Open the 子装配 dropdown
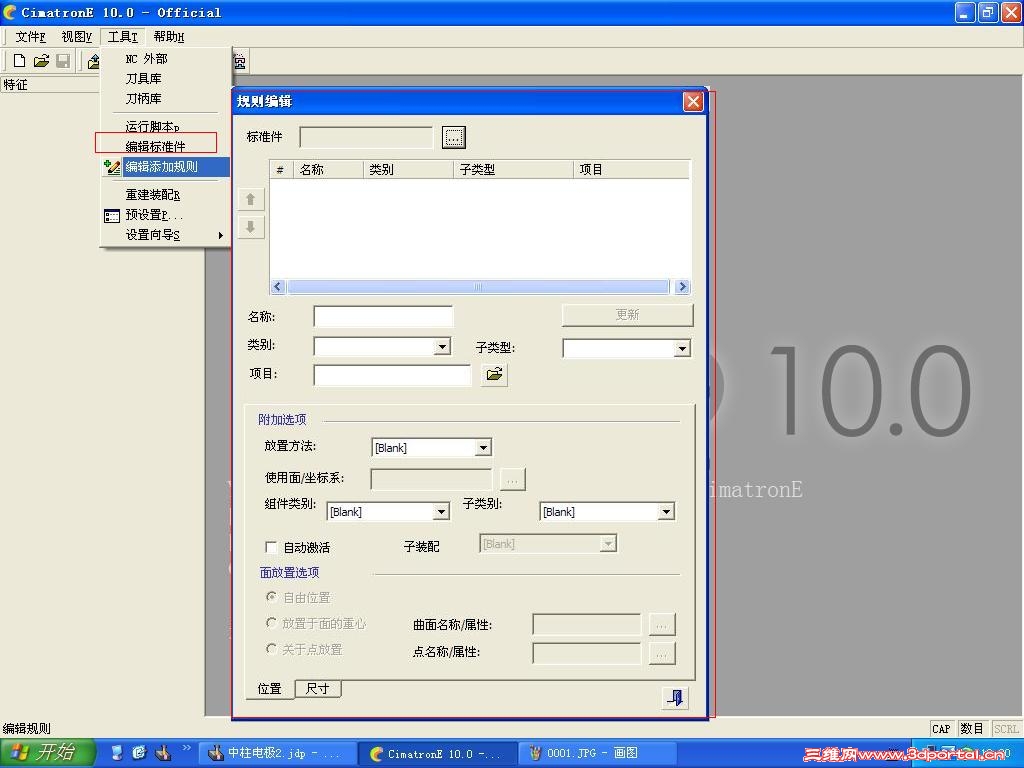This screenshot has height=768, width=1024. coord(608,544)
